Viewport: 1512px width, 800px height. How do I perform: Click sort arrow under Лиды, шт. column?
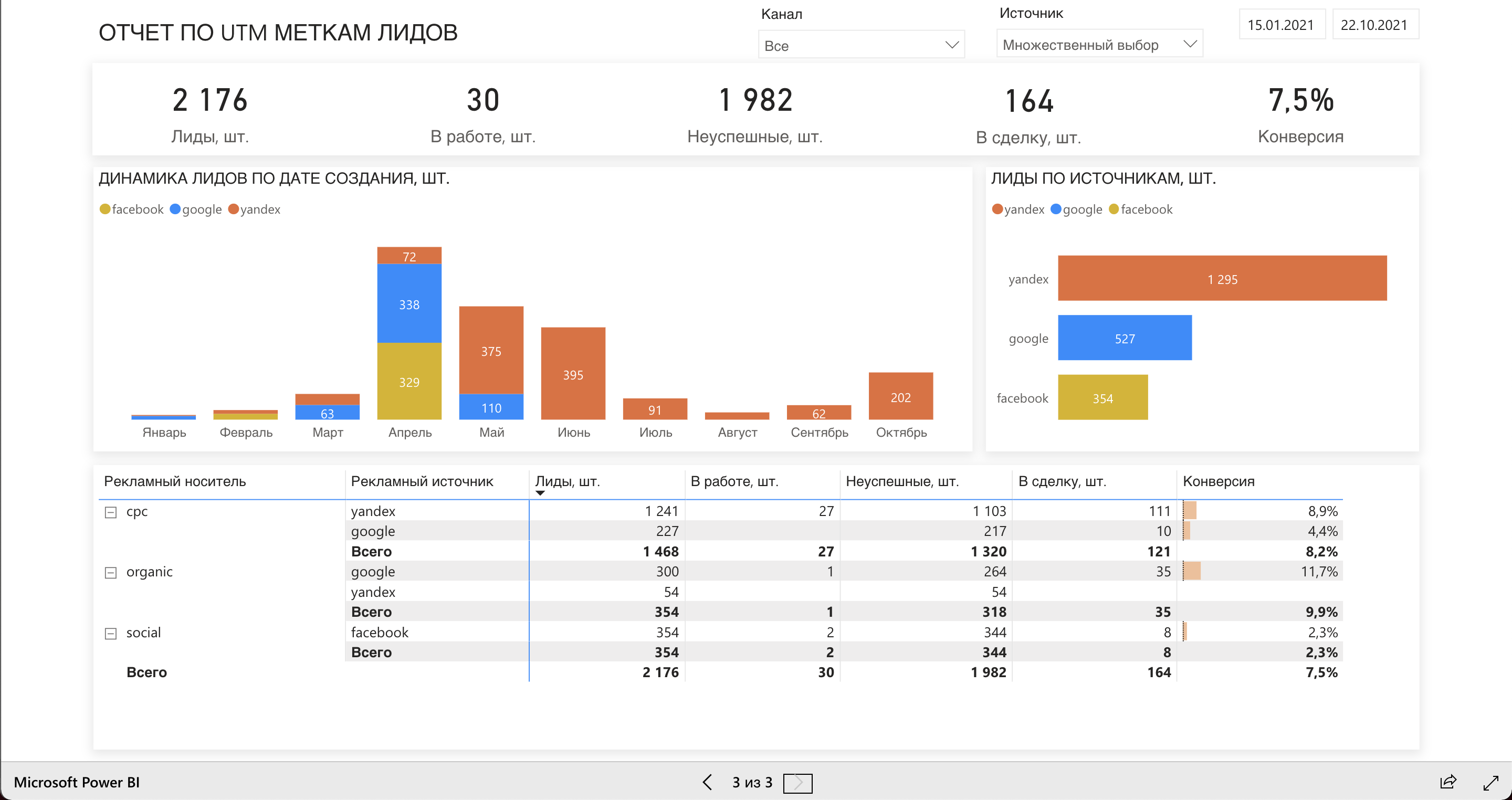coord(540,493)
